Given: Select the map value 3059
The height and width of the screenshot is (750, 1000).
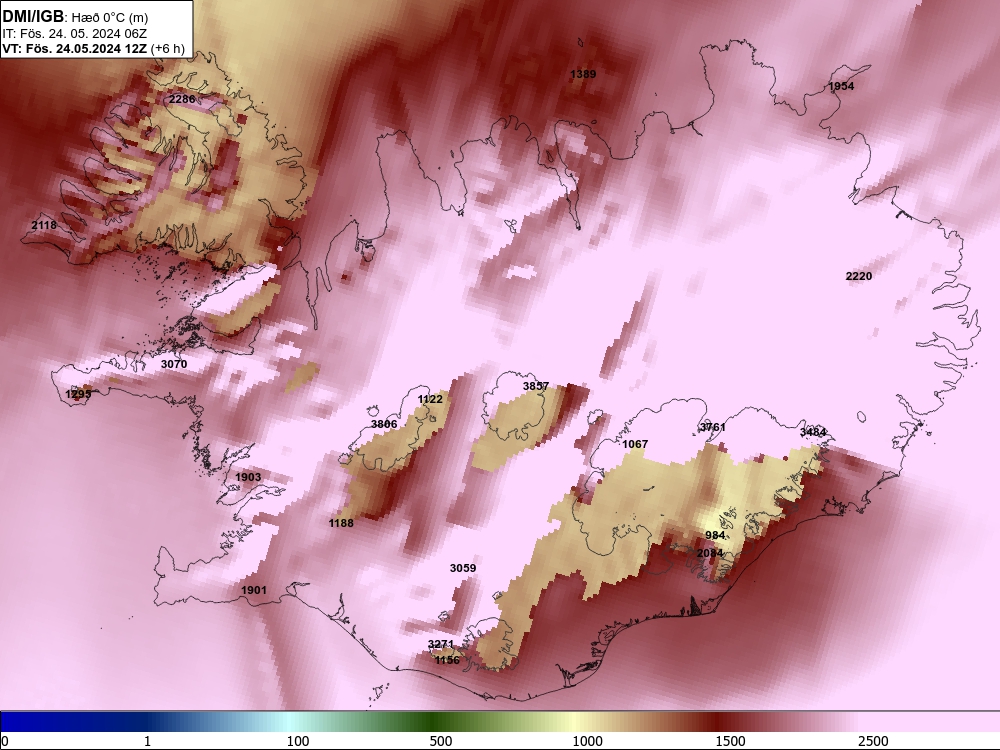Looking at the screenshot, I should pos(463,568).
